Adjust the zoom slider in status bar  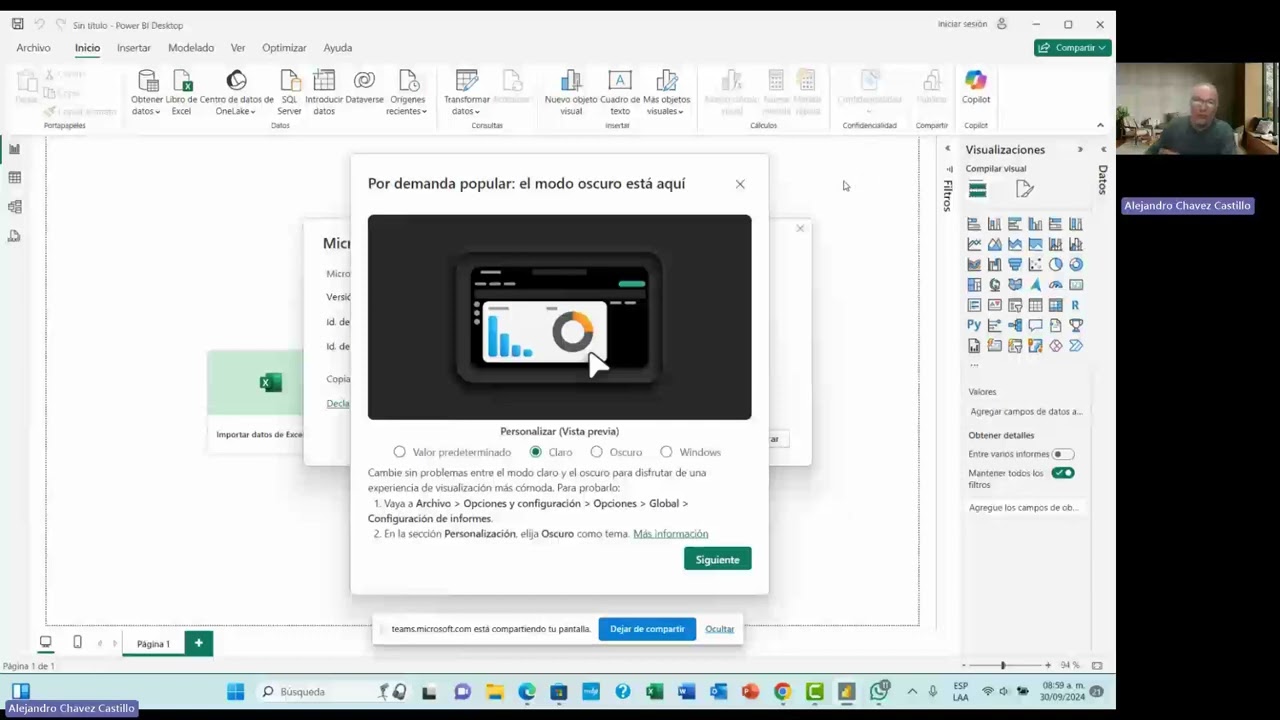click(x=1003, y=665)
